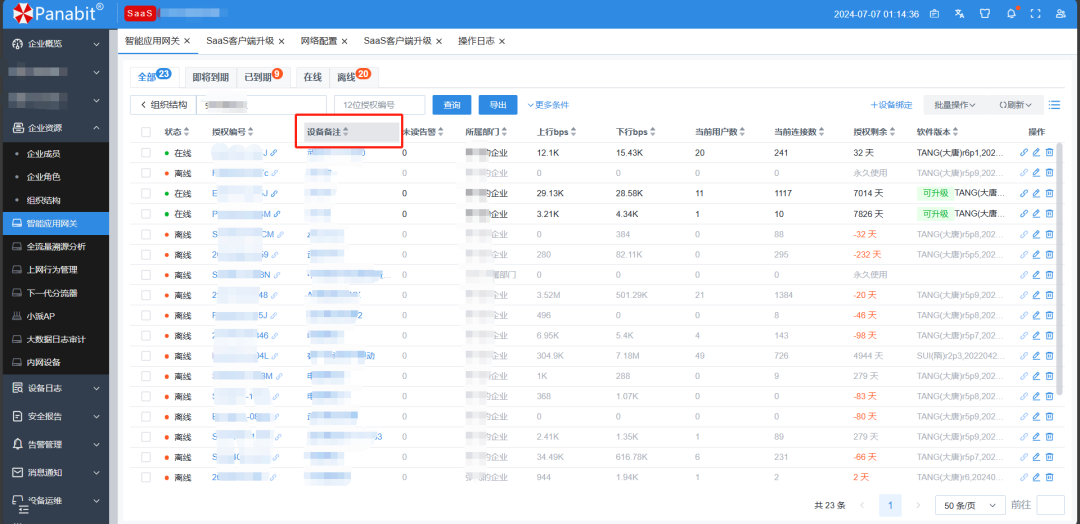Tick checkbox of the 12.1K upstream row
The width and height of the screenshot is (1080, 524).
coord(145,153)
